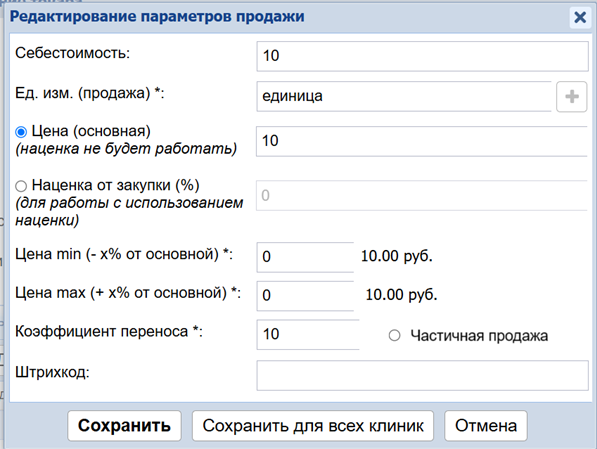Click the Частичная продажа label text
Screen dimensions: 597x449
point(479,336)
